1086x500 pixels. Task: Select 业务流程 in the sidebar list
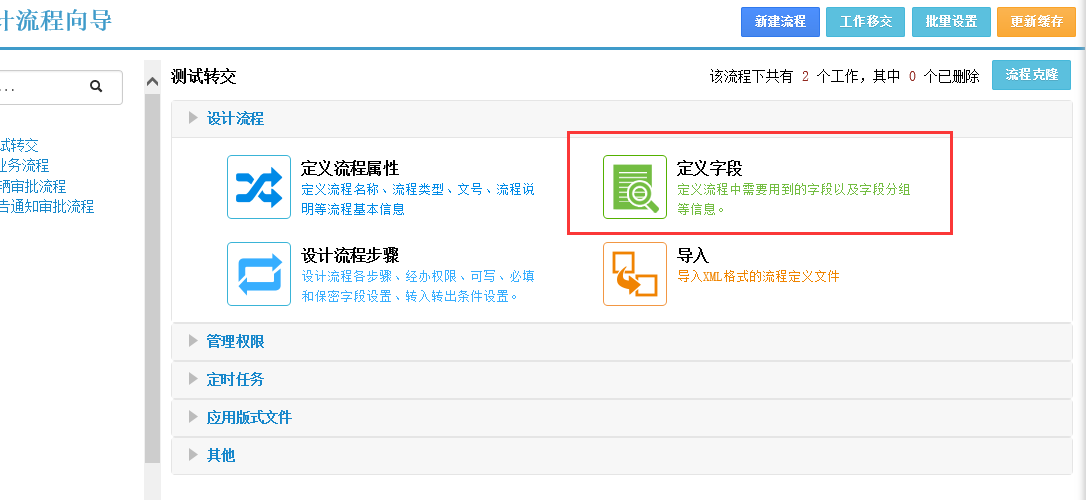(24, 166)
